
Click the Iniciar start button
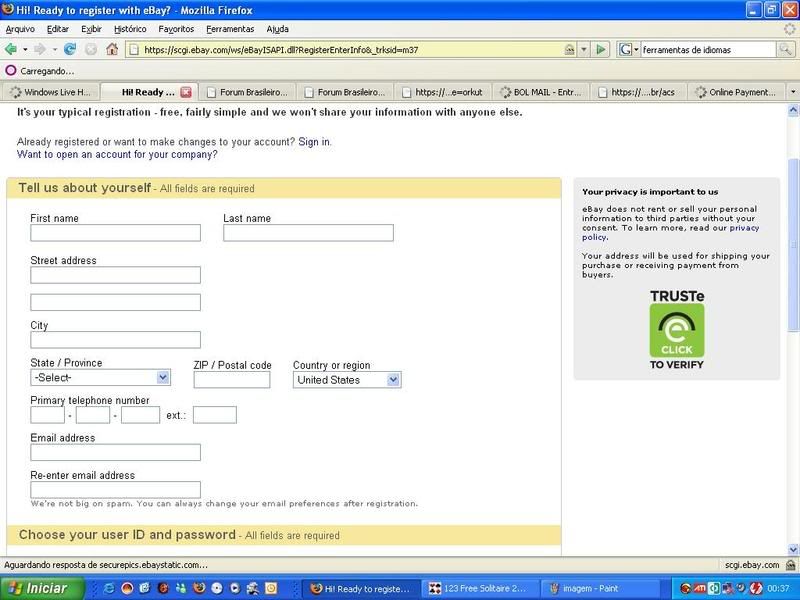(x=42, y=588)
